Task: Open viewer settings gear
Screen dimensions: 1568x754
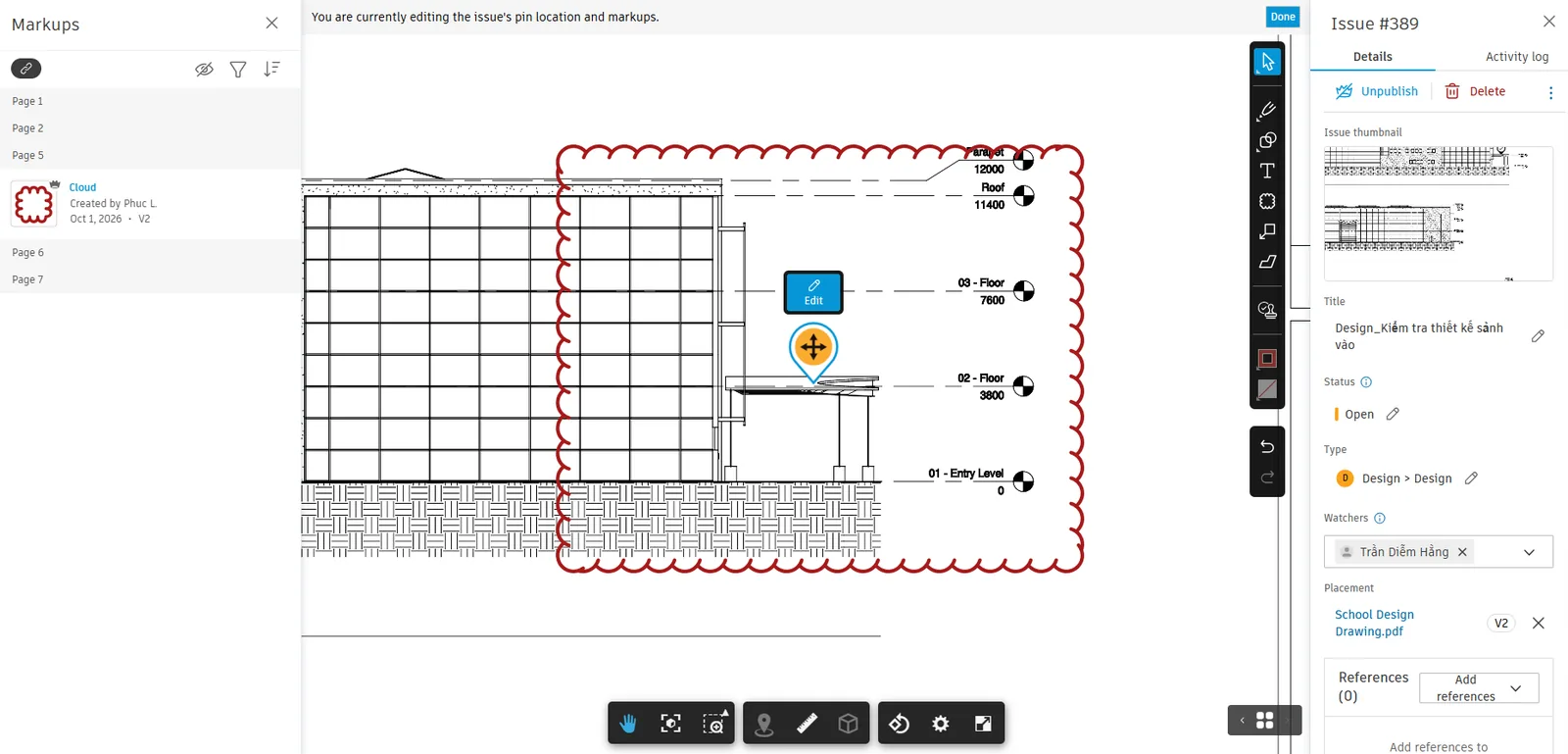Action: [941, 724]
